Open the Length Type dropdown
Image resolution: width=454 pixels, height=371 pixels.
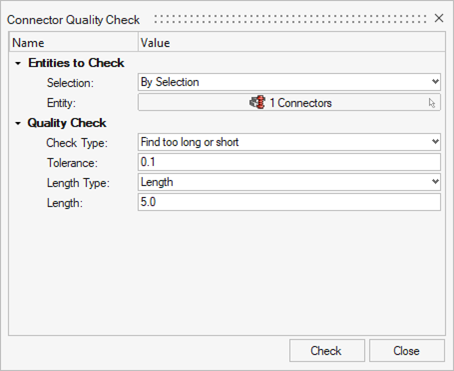pyautogui.click(x=289, y=182)
